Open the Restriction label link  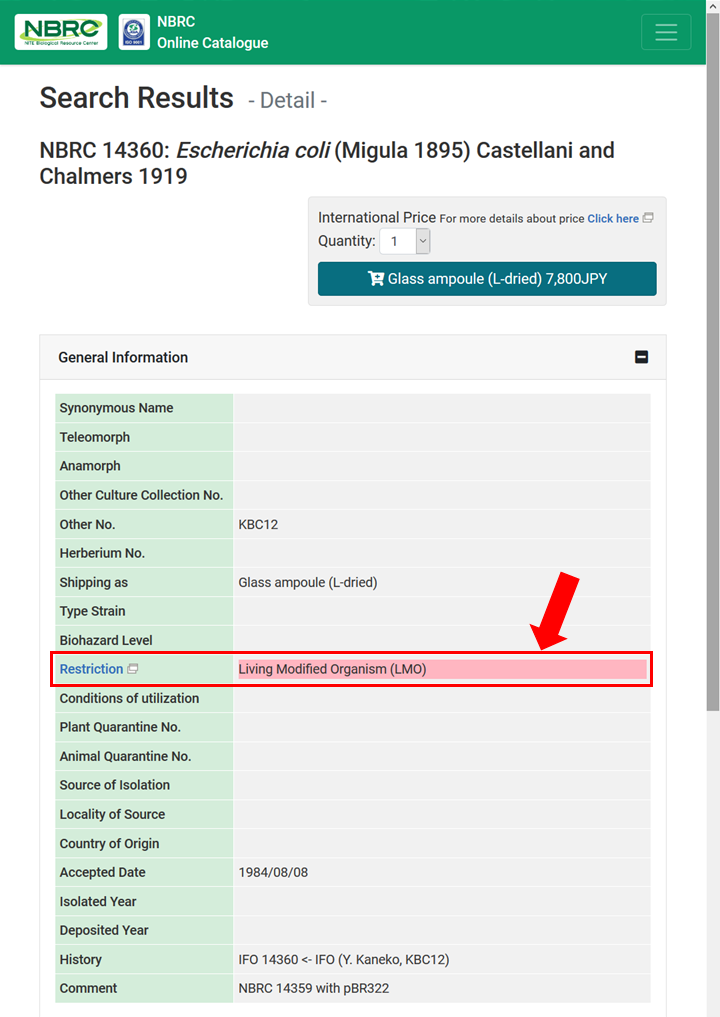[91, 669]
